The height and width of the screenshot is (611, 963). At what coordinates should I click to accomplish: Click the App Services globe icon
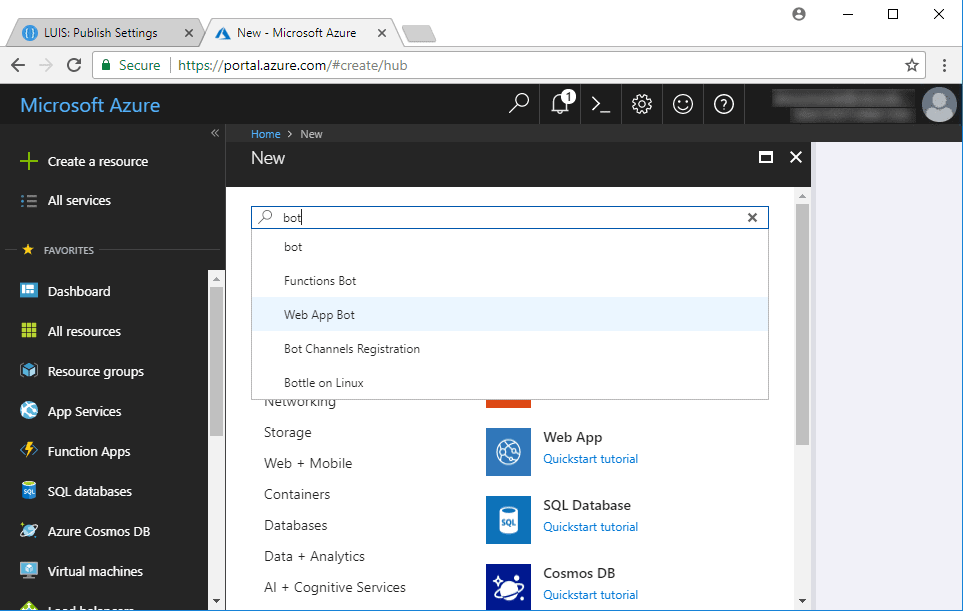tap(29, 410)
